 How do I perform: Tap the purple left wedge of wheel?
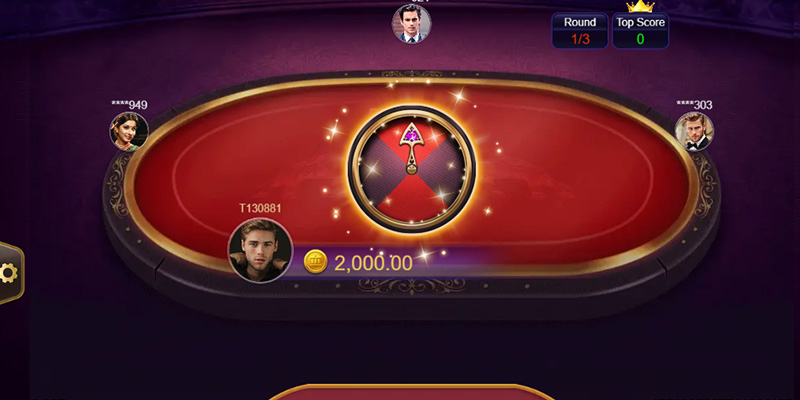(x=378, y=168)
